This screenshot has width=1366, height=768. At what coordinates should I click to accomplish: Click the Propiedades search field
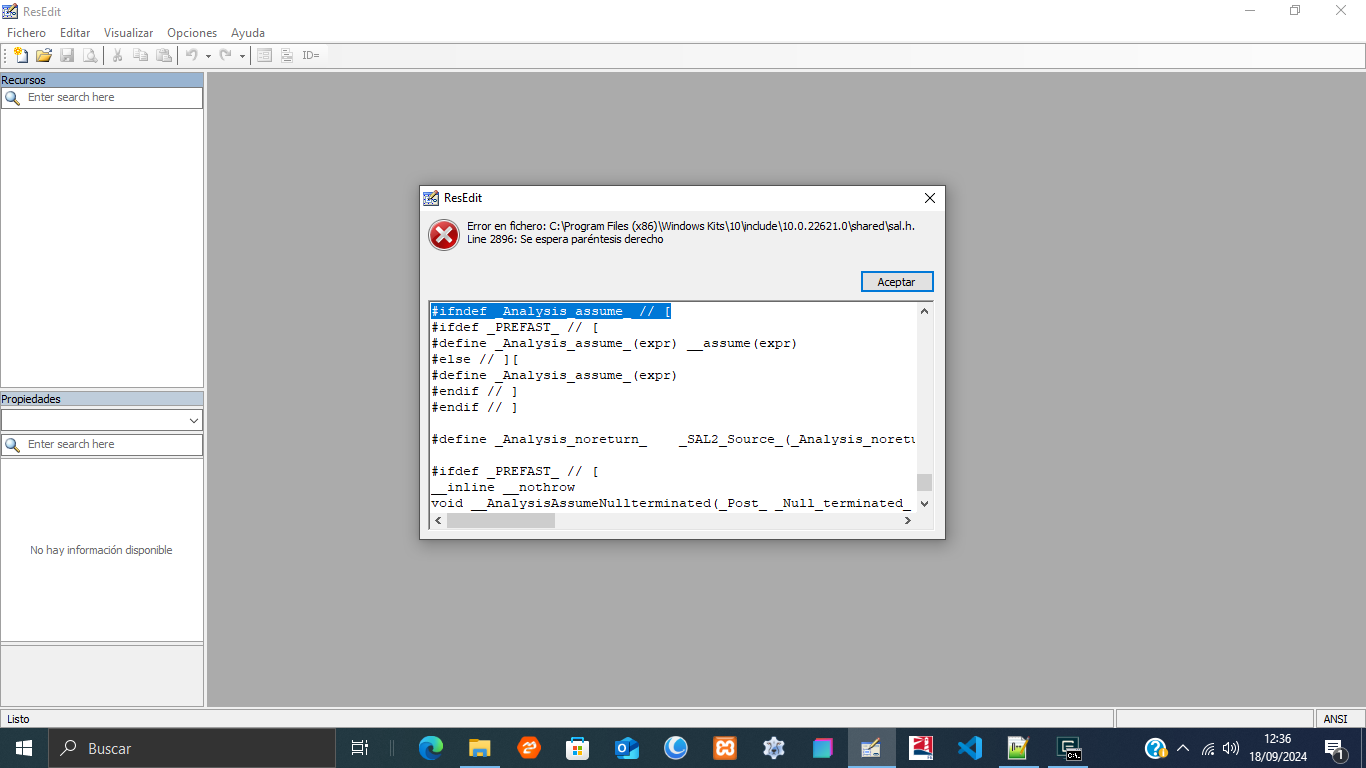pos(102,445)
